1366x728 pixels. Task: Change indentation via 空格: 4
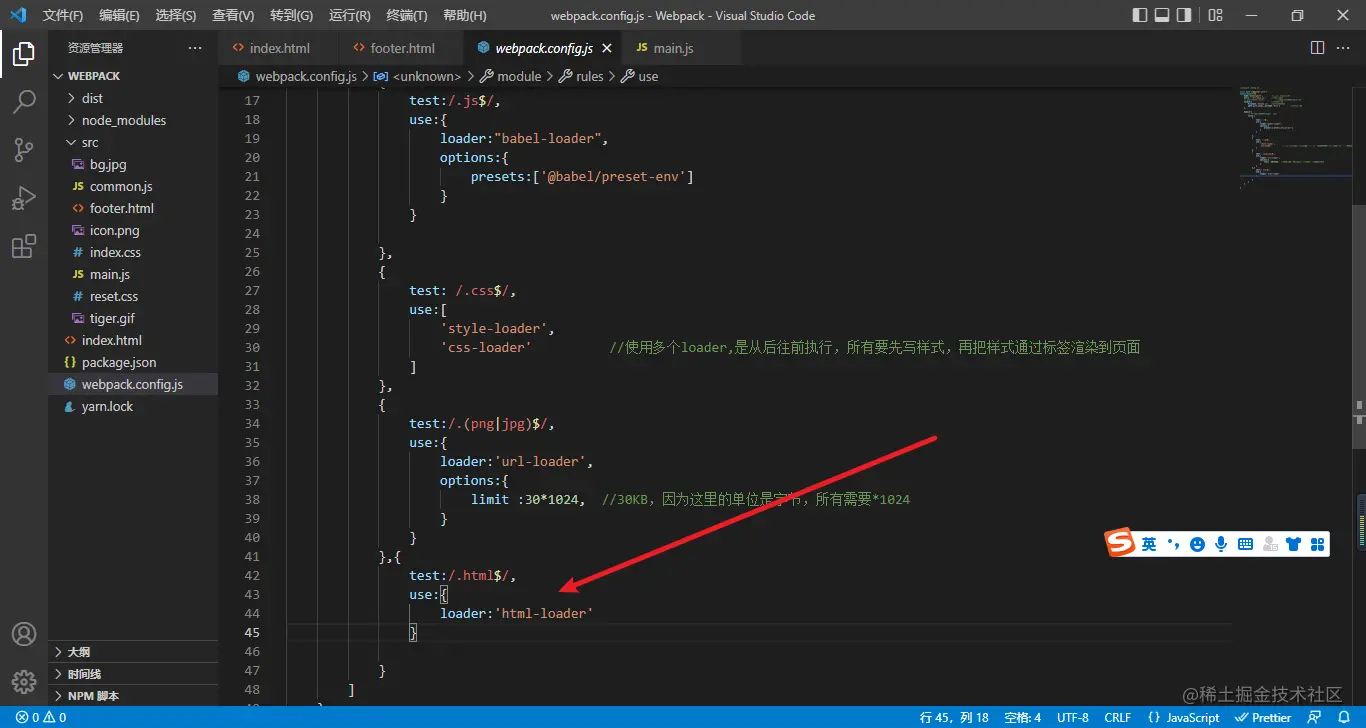pyautogui.click(x=1023, y=717)
